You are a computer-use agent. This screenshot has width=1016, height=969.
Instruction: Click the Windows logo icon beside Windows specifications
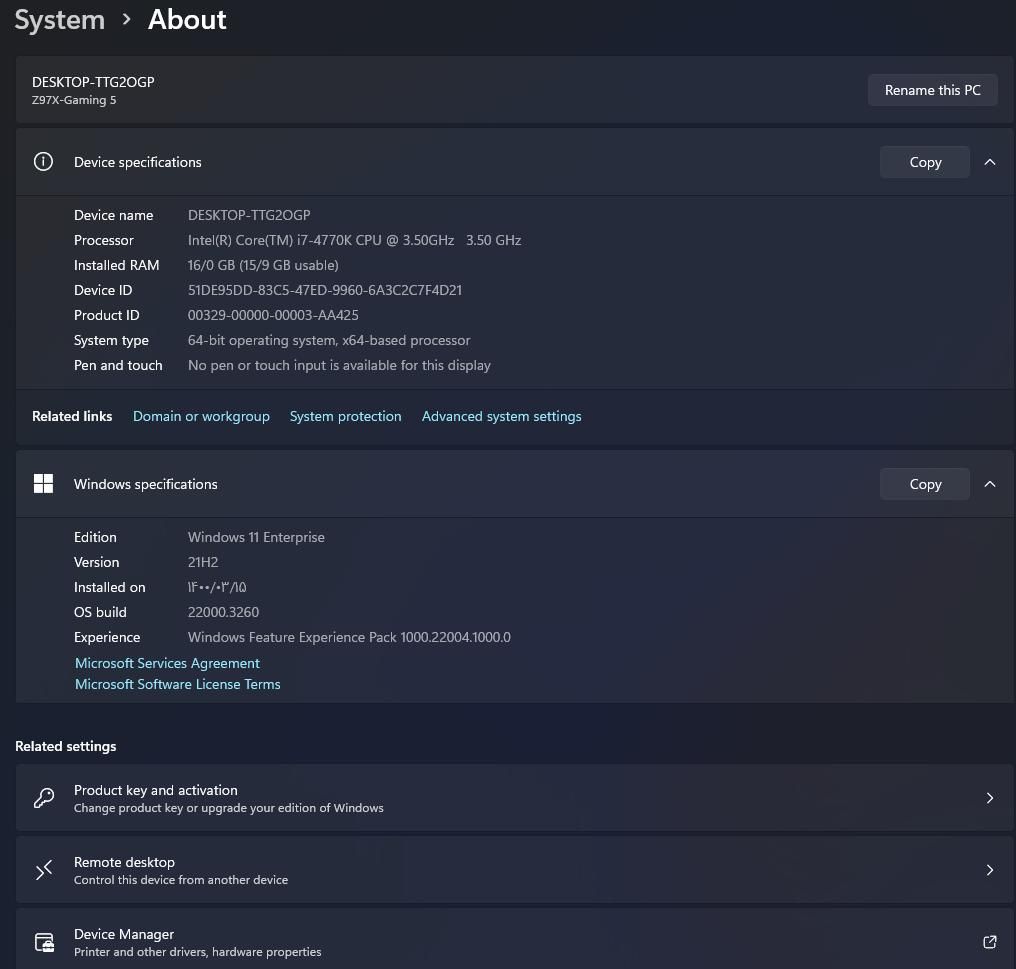tap(43, 484)
